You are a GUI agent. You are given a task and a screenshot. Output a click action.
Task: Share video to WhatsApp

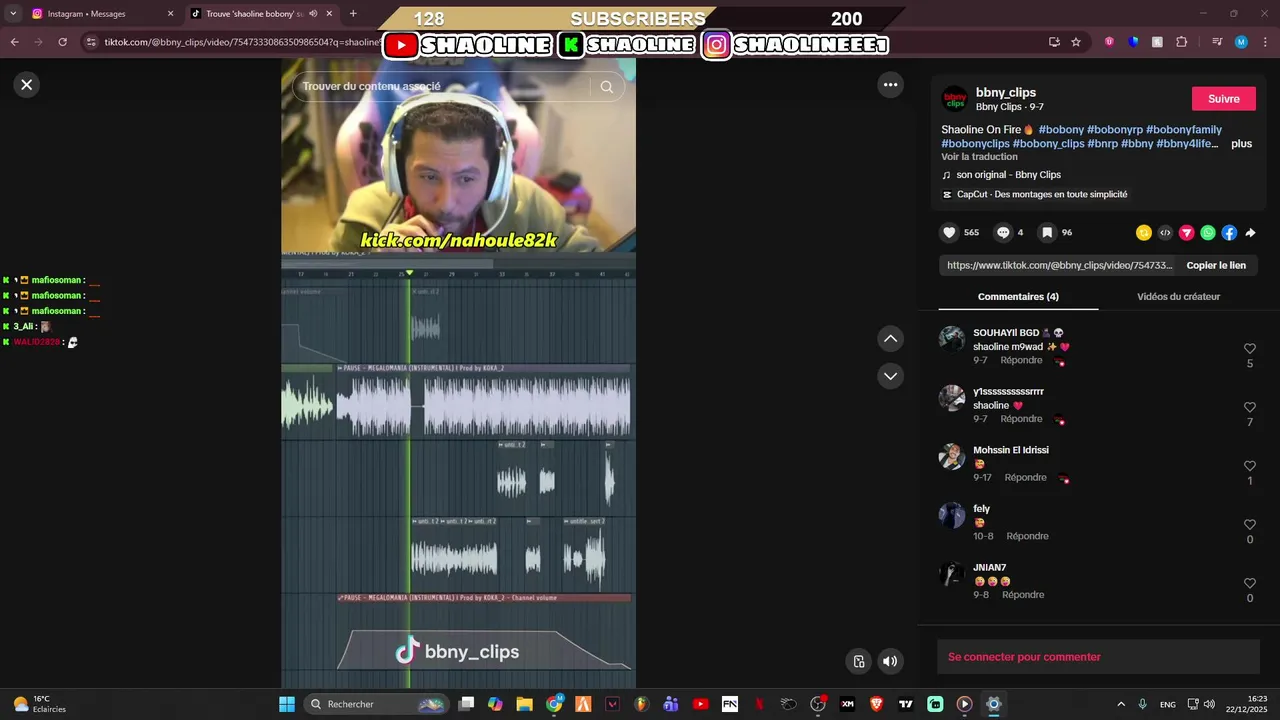(x=1208, y=233)
